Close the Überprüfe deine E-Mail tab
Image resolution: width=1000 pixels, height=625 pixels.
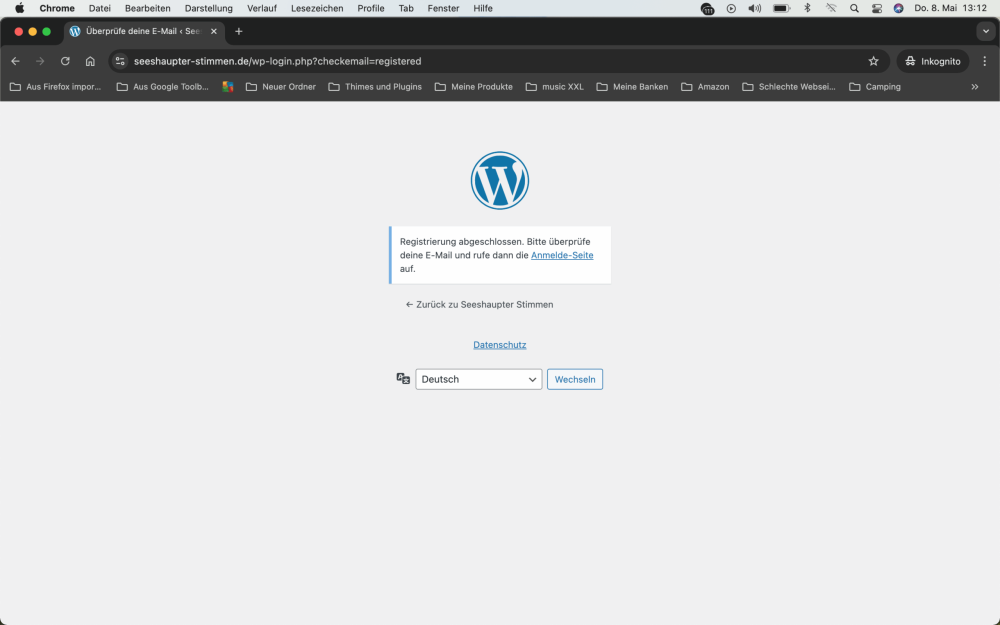(x=214, y=31)
